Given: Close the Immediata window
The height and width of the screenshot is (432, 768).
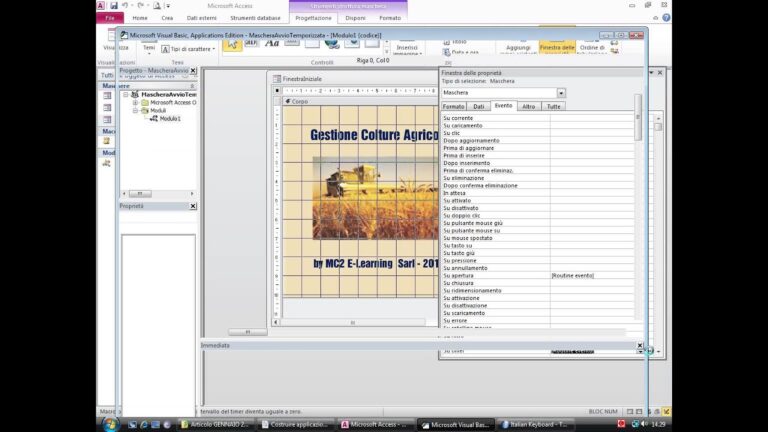Looking at the screenshot, I should [x=640, y=345].
